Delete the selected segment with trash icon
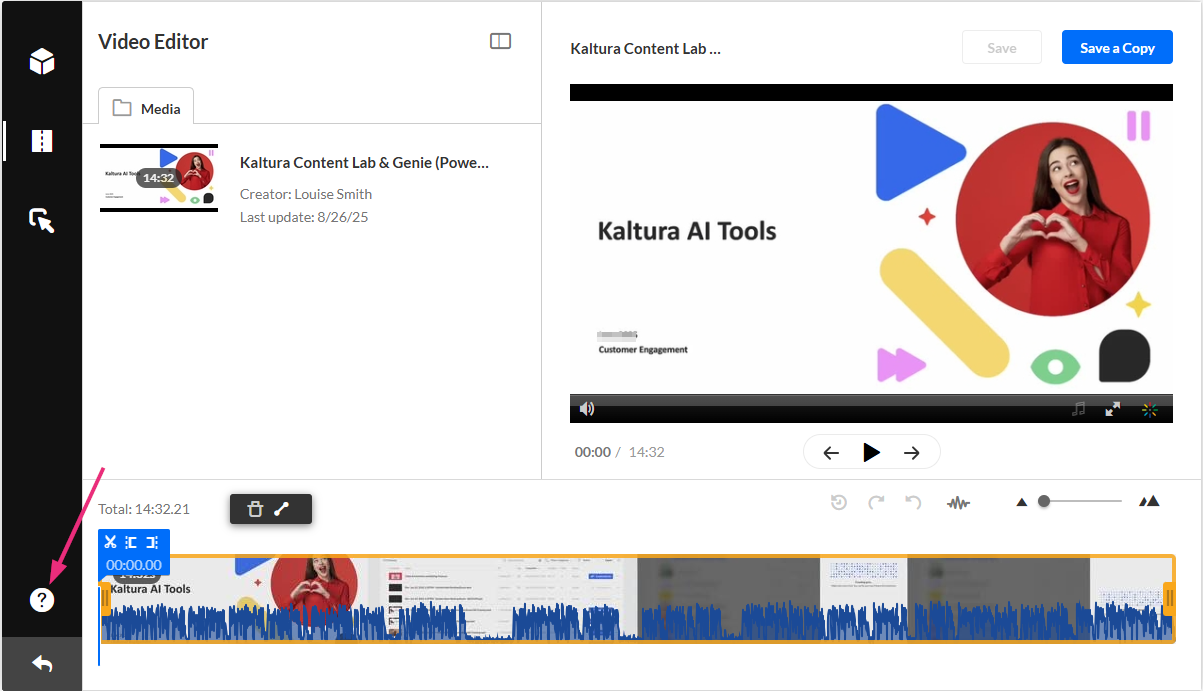This screenshot has width=1203, height=691. pyautogui.click(x=255, y=509)
